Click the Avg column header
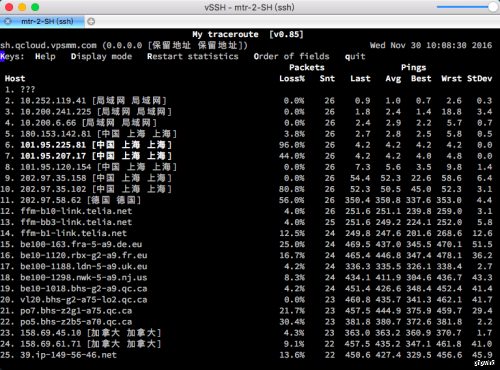 click(393, 79)
